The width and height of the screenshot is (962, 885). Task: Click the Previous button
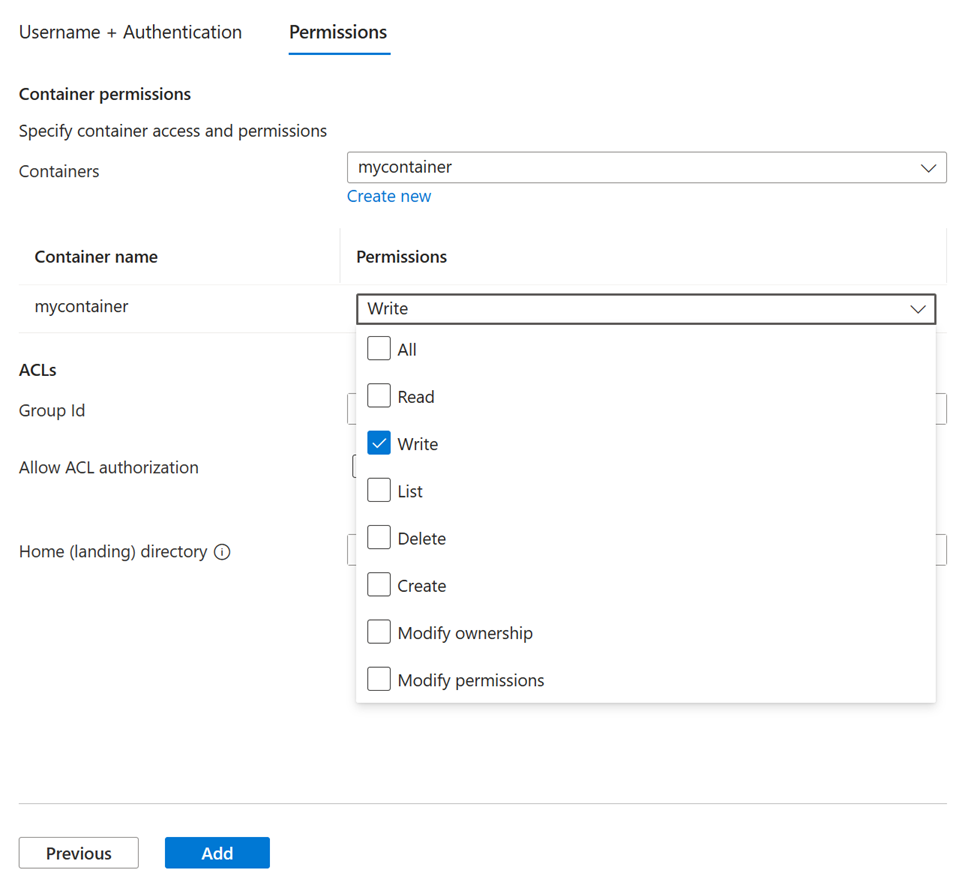click(x=78, y=853)
